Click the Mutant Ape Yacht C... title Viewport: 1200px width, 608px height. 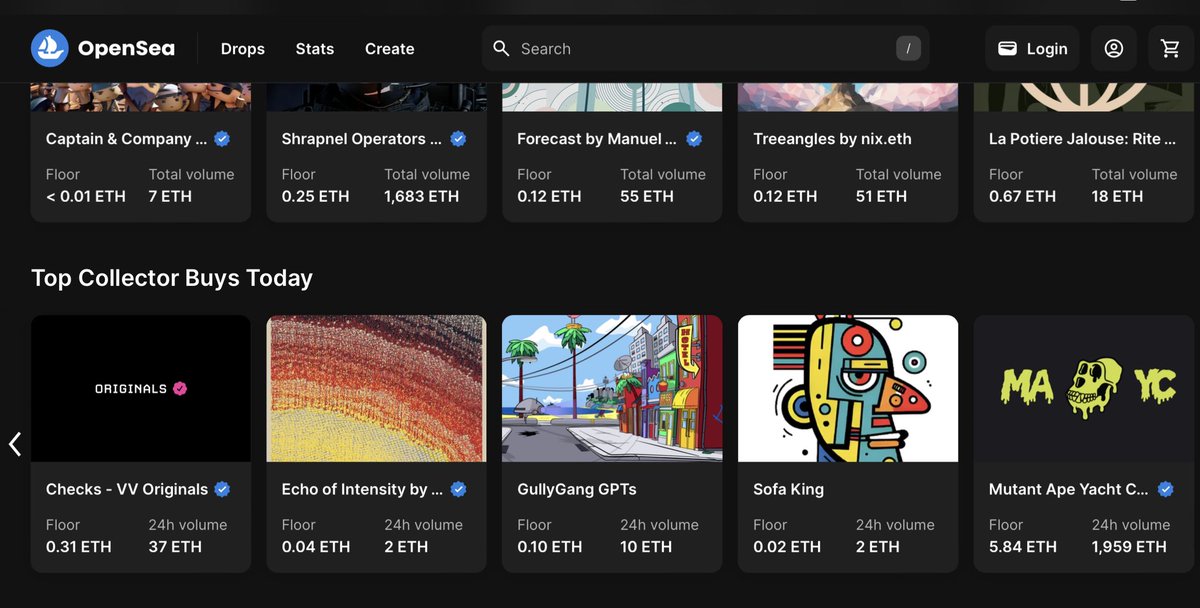(1069, 489)
